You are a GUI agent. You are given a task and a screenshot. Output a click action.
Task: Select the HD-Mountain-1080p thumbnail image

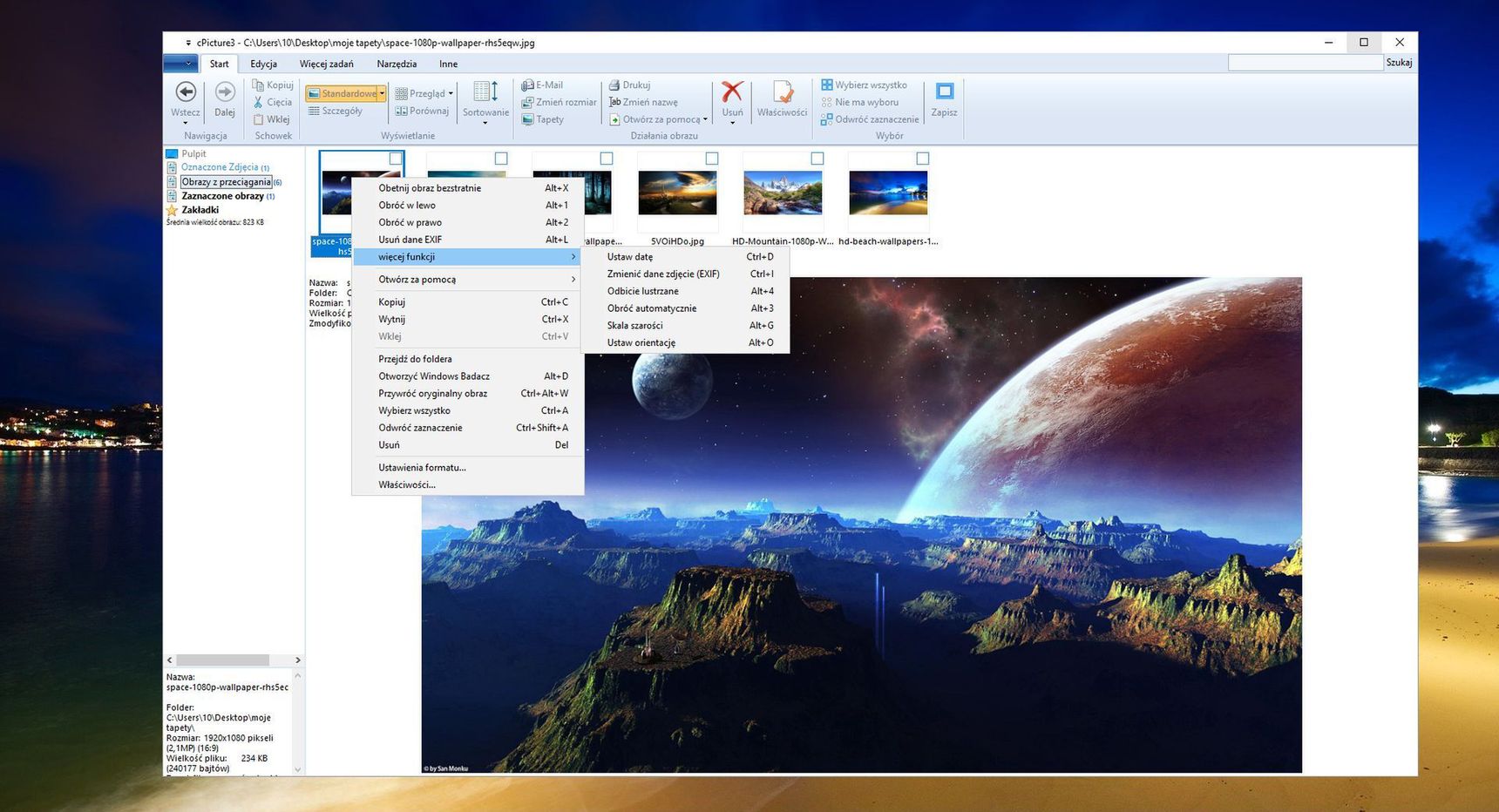point(783,193)
